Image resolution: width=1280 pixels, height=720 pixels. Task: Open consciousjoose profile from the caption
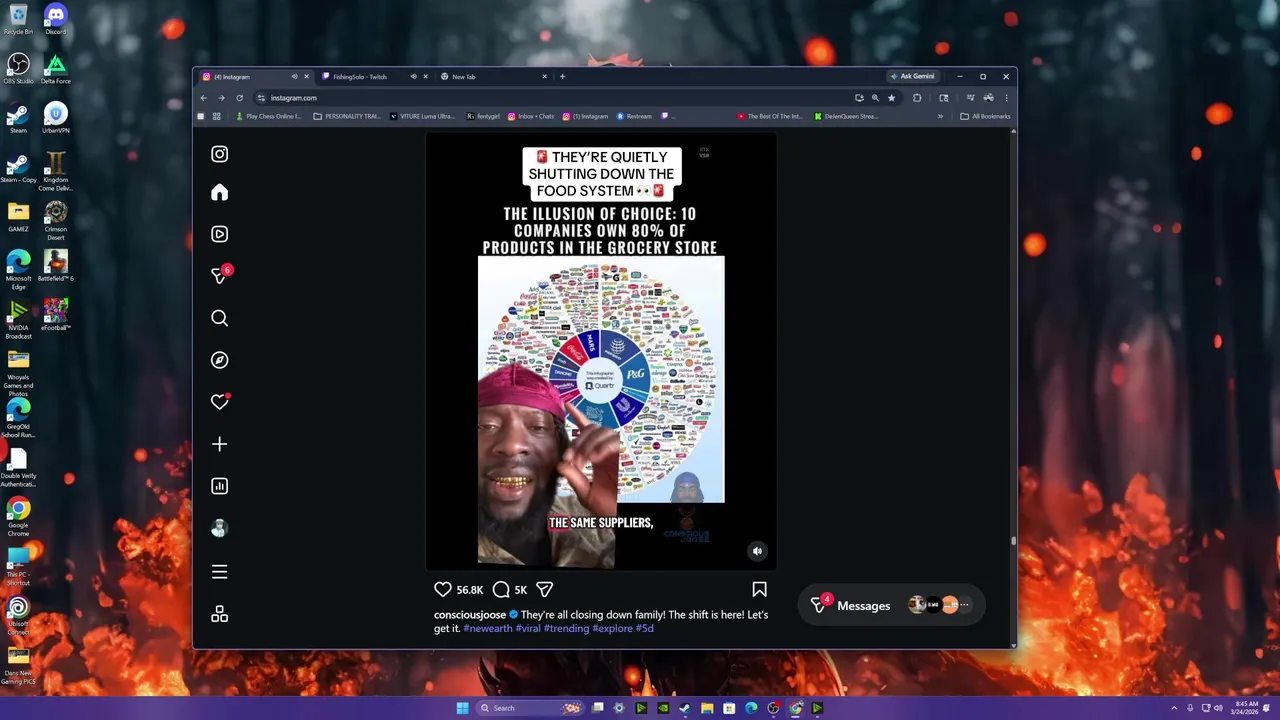(470, 615)
